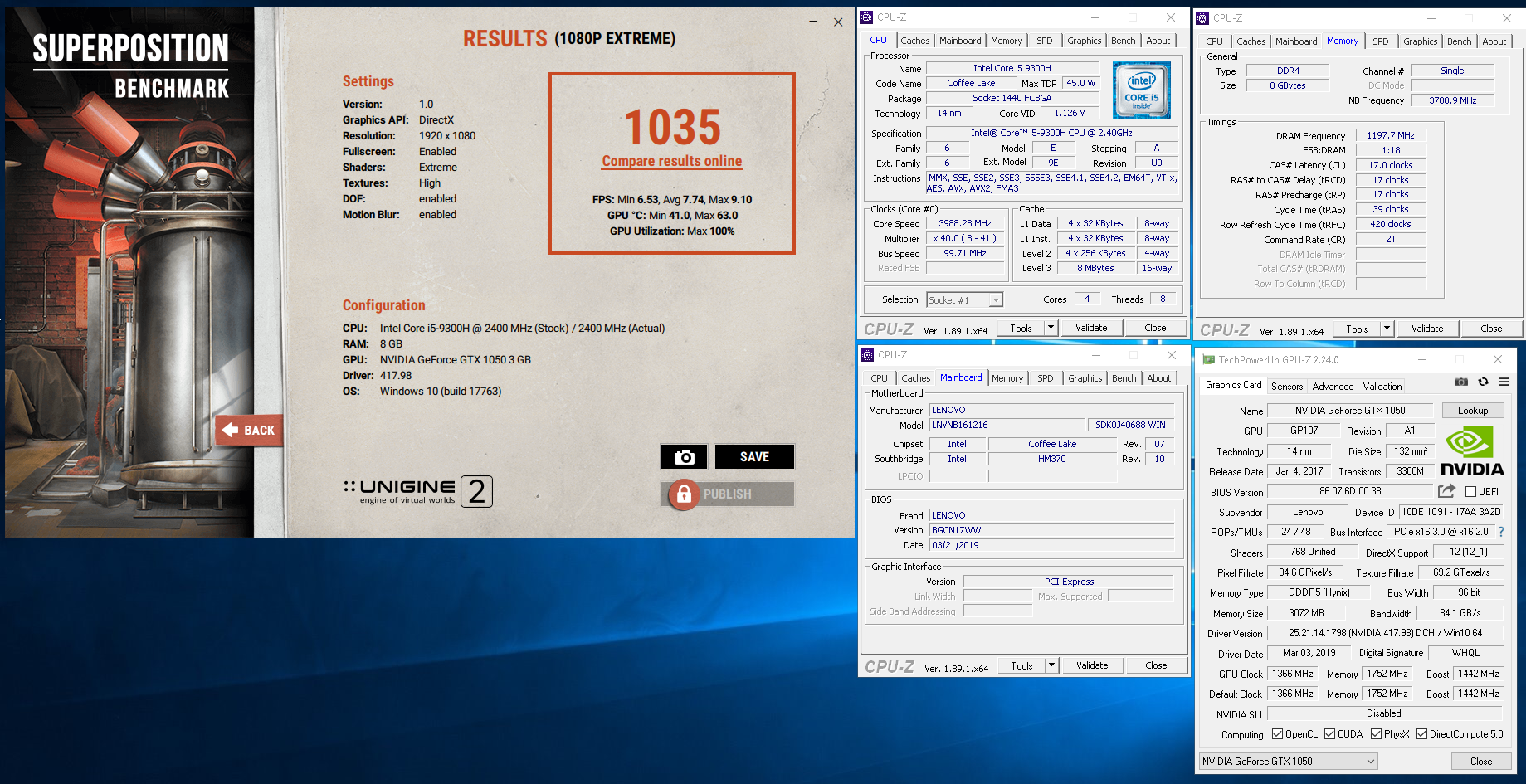Viewport: 1526px width, 784px height.
Task: Click the GPU Clock value 1366 MHz
Action: tap(1293, 674)
